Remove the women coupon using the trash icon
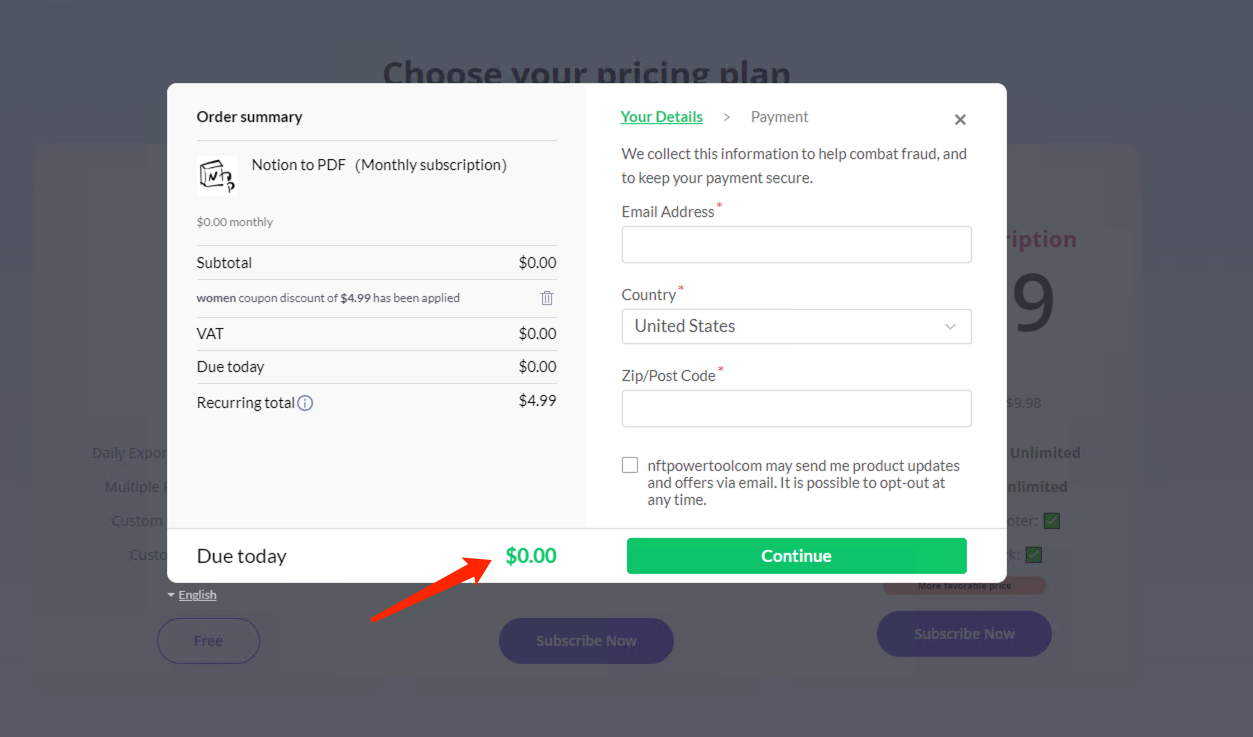 546,298
